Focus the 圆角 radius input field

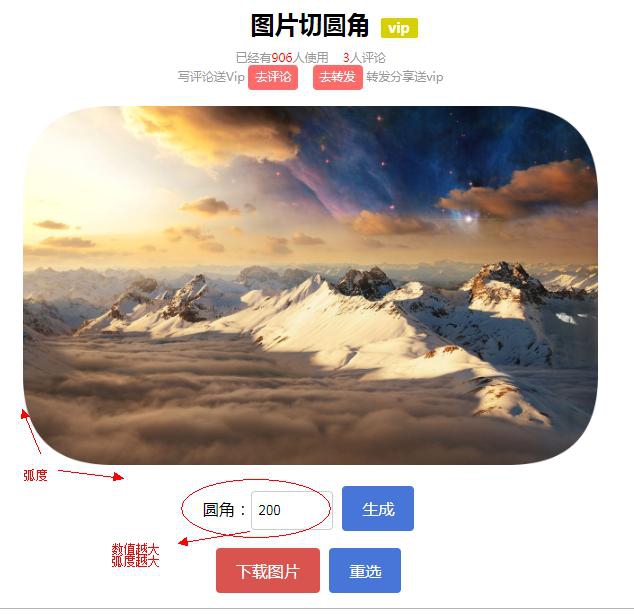point(292,510)
